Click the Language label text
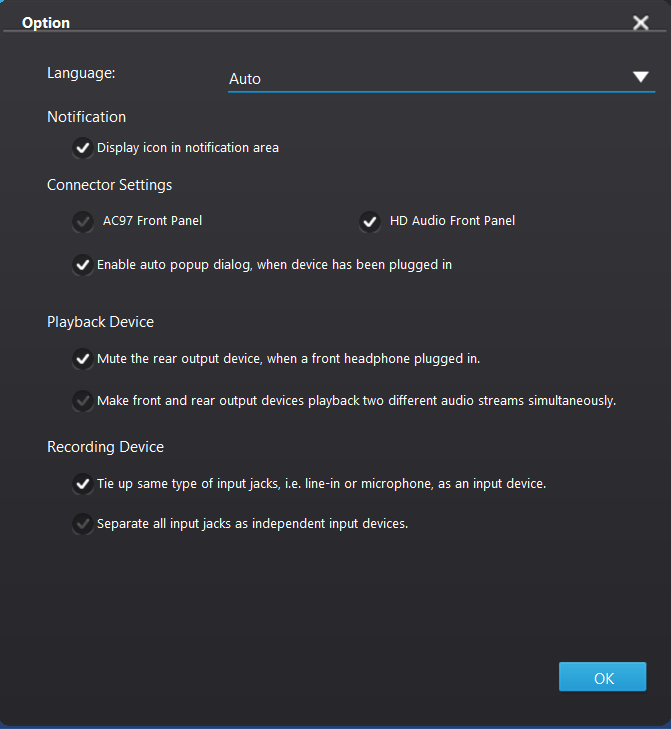This screenshot has height=729, width=671. tap(81, 73)
